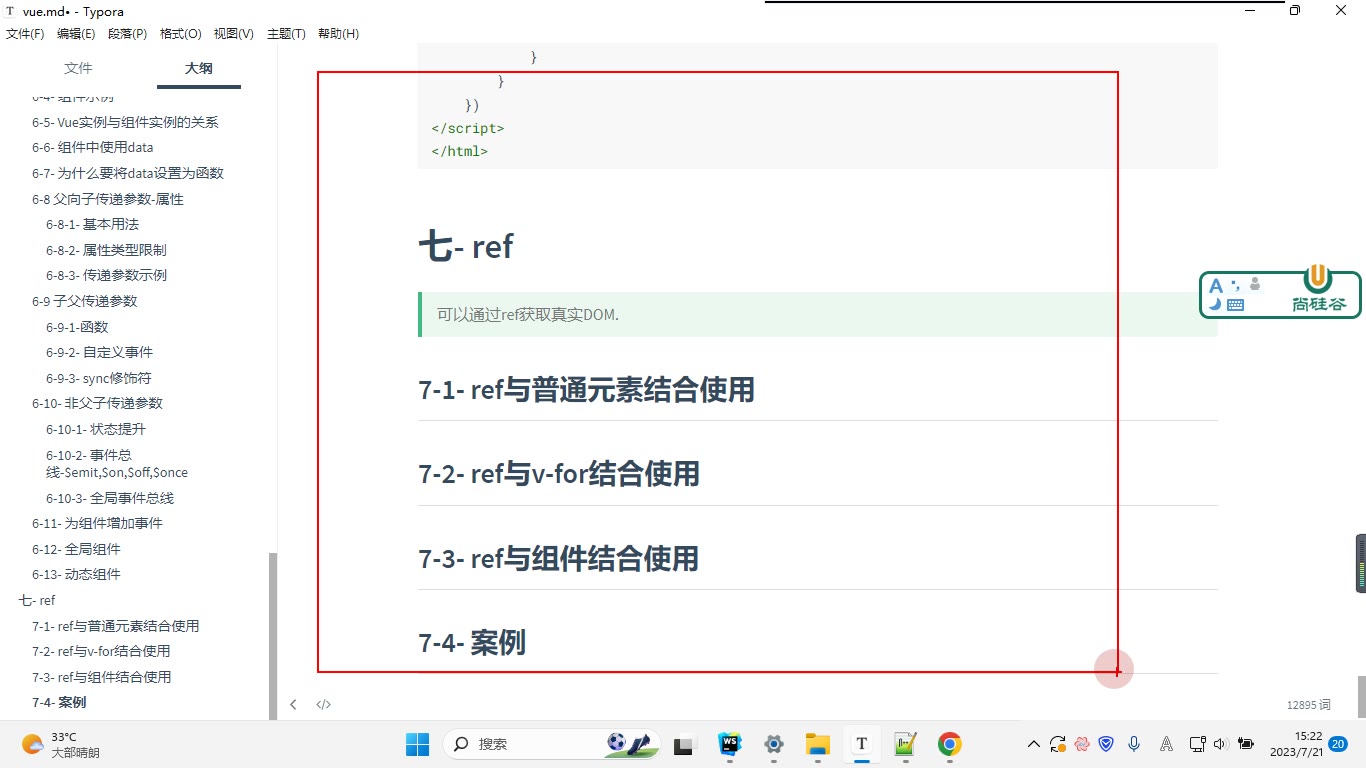The image size is (1366, 768).
Task: Open the 文件(F) menu
Action: (25, 34)
